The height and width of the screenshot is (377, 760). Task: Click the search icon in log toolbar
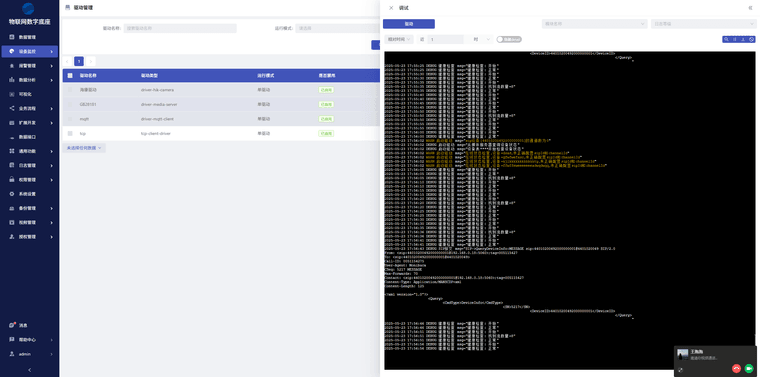point(726,39)
